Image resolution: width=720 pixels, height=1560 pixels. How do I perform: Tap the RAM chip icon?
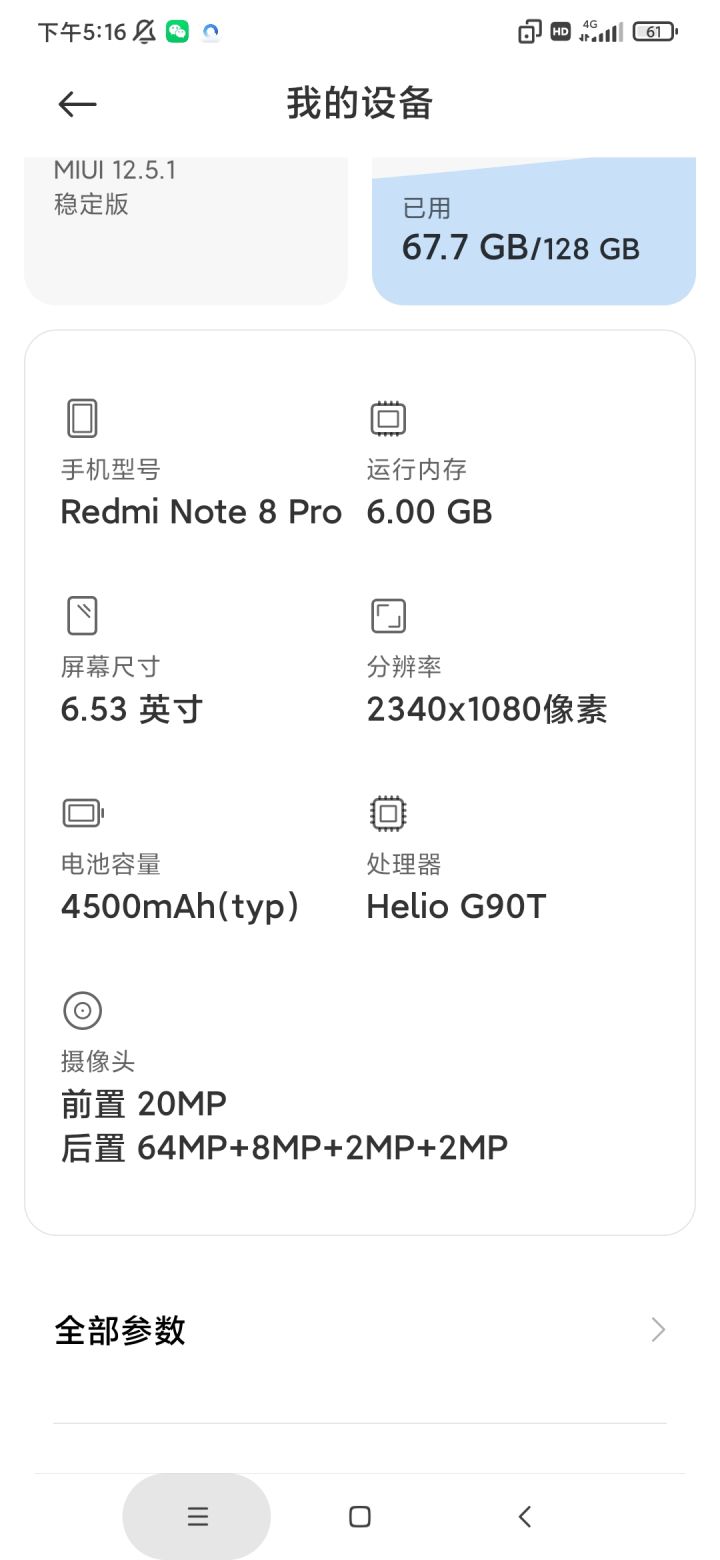388,418
